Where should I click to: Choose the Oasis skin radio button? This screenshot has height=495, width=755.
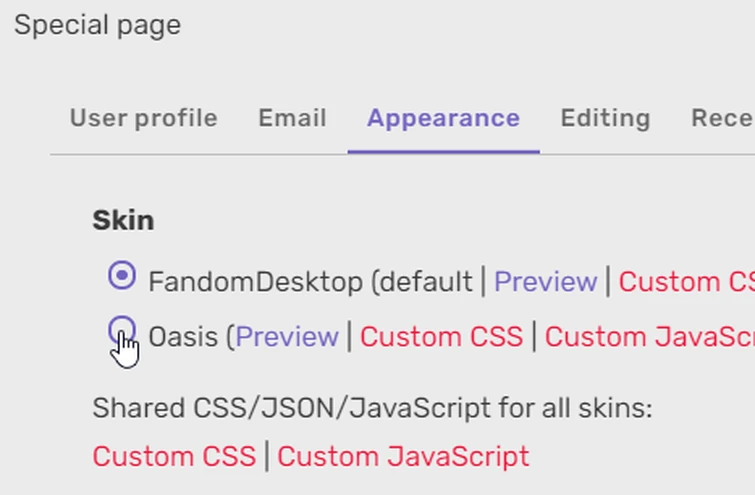point(122,330)
